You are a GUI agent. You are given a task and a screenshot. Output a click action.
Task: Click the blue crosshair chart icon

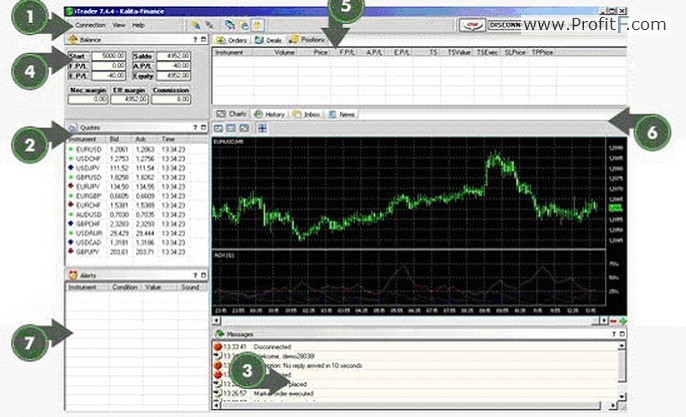(262, 128)
